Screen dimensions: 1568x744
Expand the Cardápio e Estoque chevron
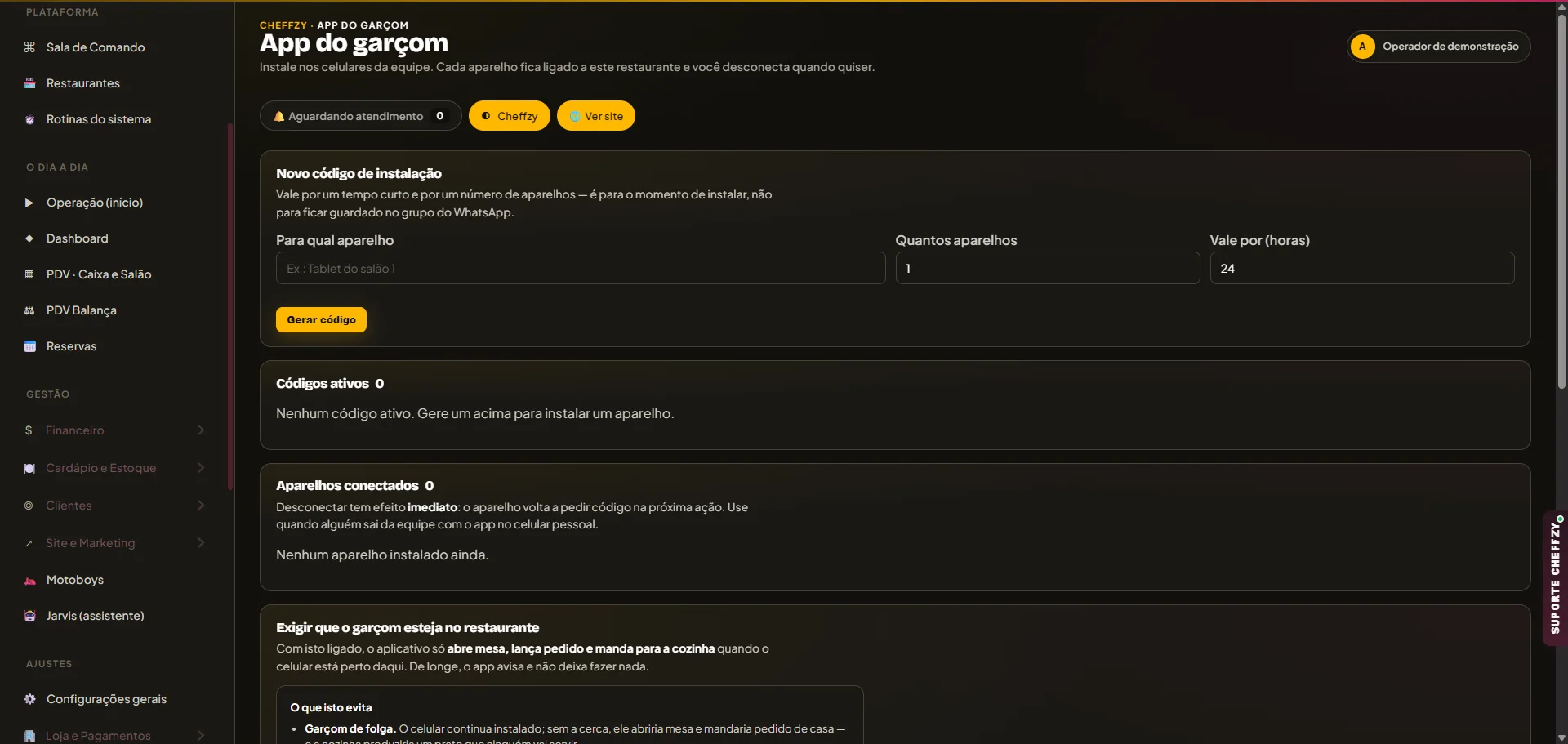(201, 468)
